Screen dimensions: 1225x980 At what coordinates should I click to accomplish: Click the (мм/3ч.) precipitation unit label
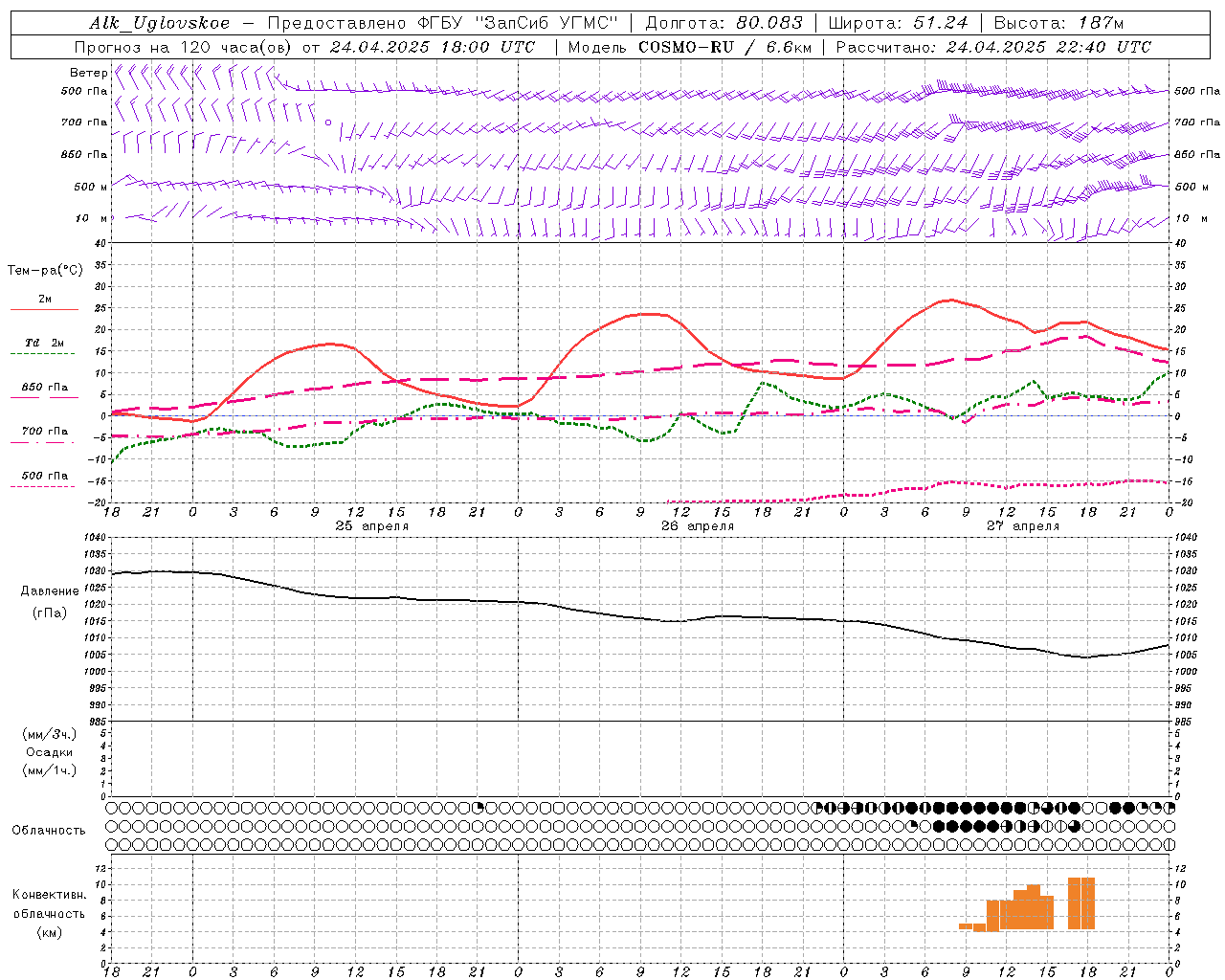coord(50,734)
